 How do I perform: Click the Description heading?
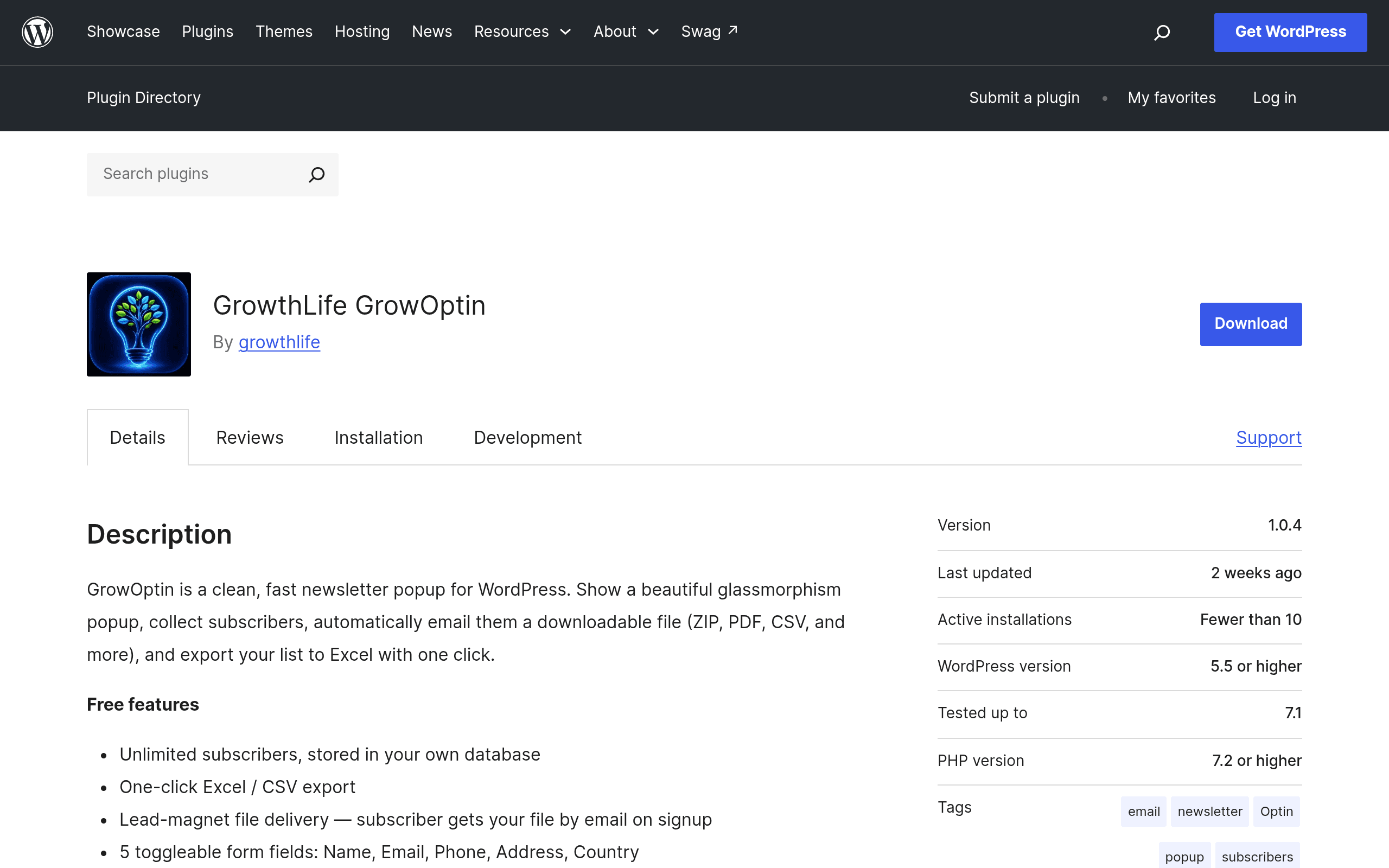160,534
